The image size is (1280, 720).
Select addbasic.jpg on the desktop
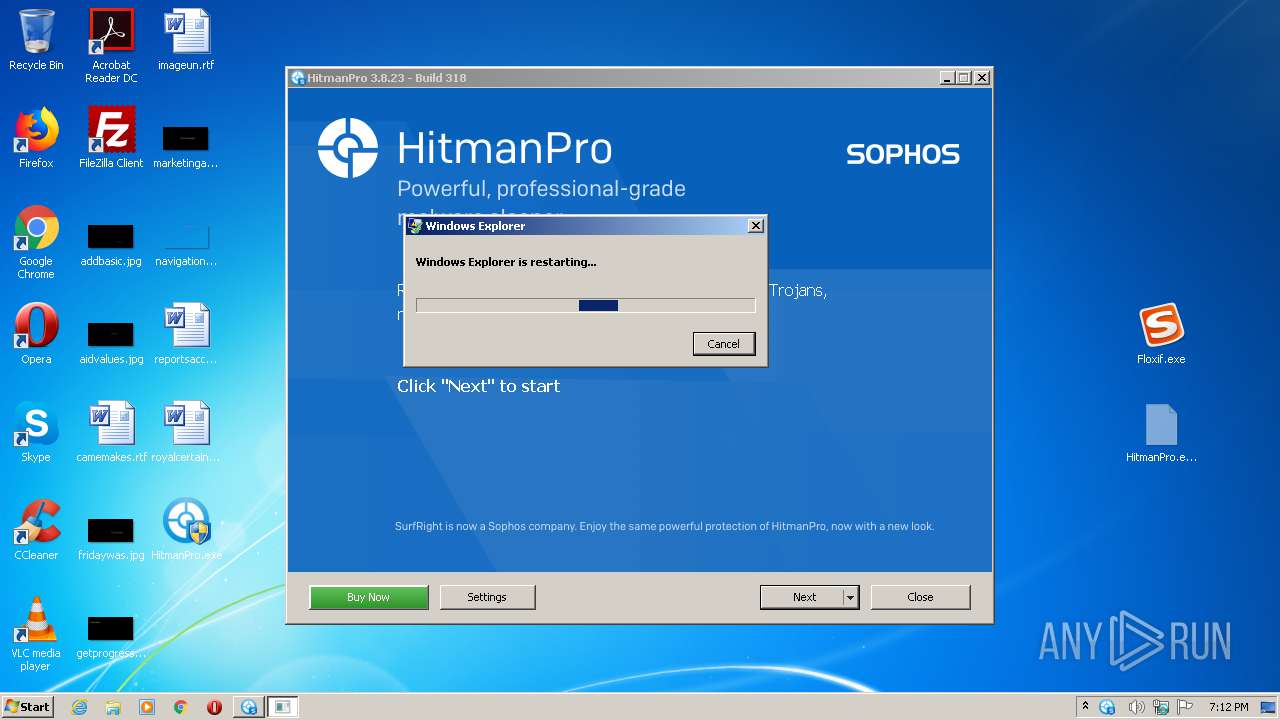click(111, 244)
